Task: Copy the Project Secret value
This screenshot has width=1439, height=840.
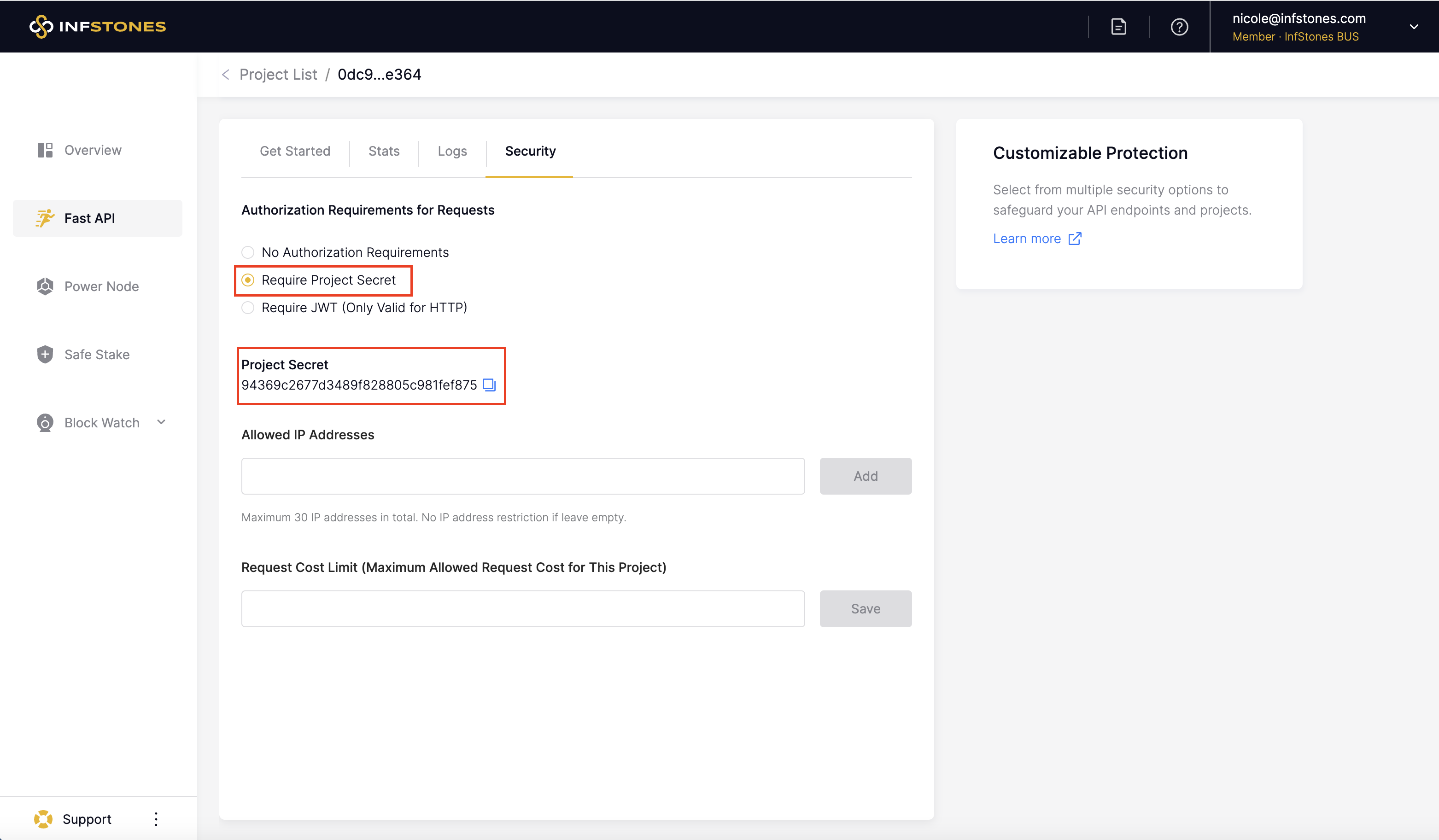Action: (489, 385)
